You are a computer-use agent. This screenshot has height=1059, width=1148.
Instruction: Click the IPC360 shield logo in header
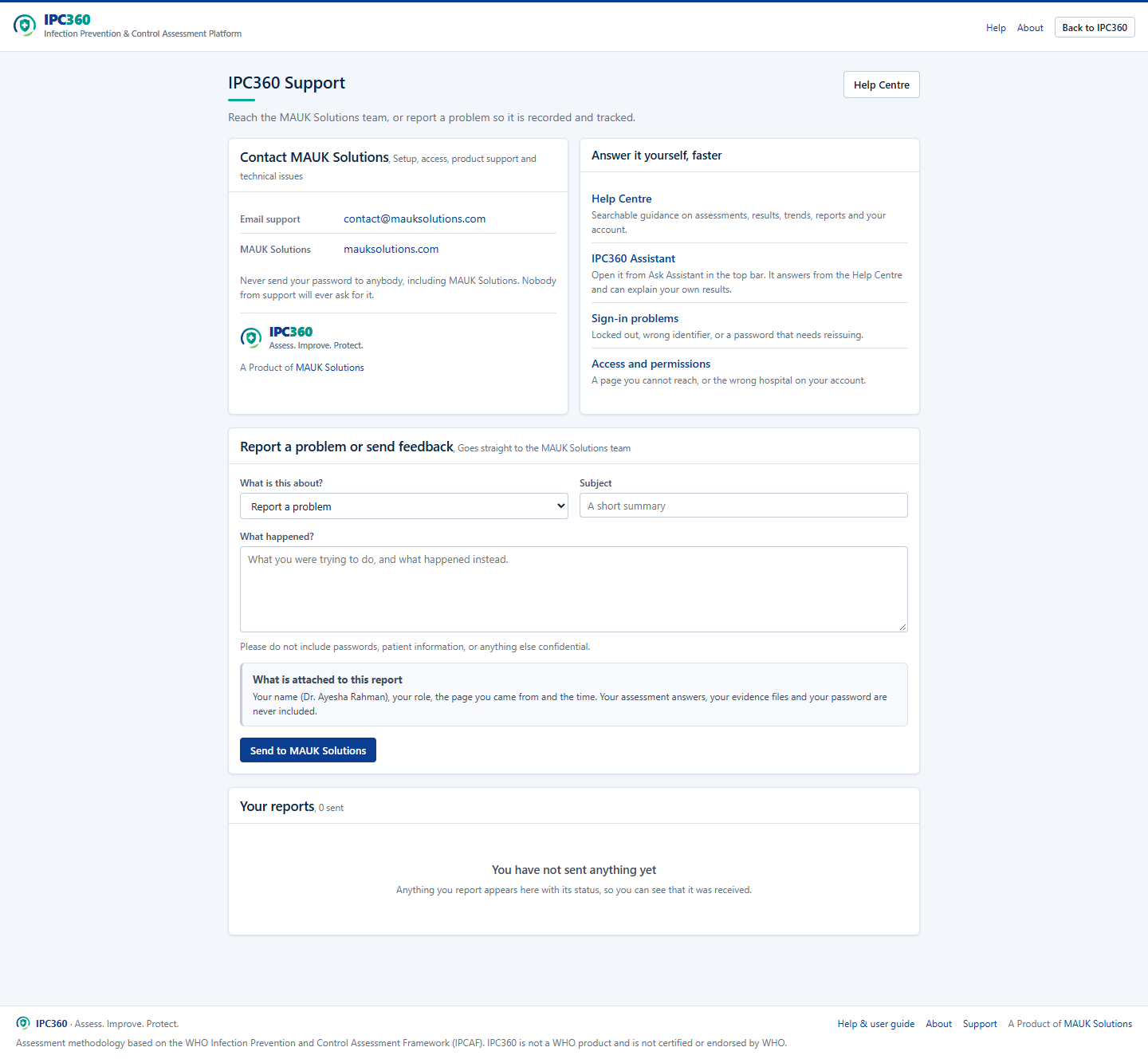click(x=25, y=26)
